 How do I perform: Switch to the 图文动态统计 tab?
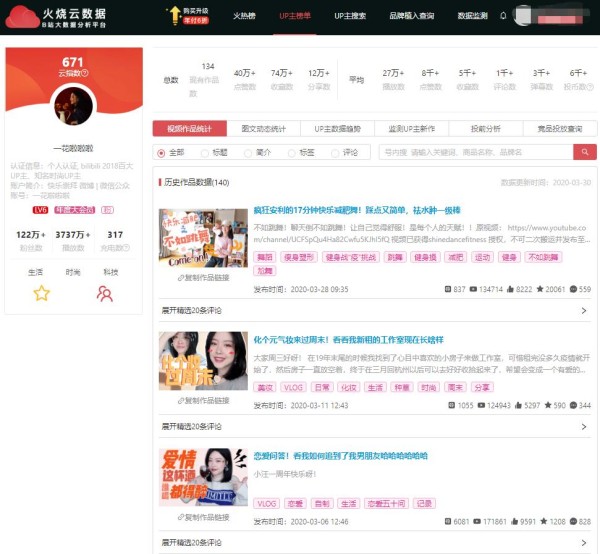click(x=263, y=129)
